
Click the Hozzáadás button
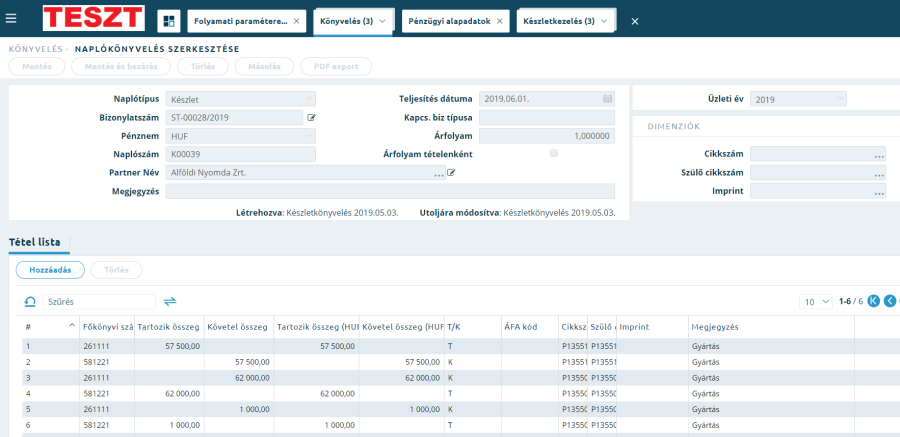[50, 270]
